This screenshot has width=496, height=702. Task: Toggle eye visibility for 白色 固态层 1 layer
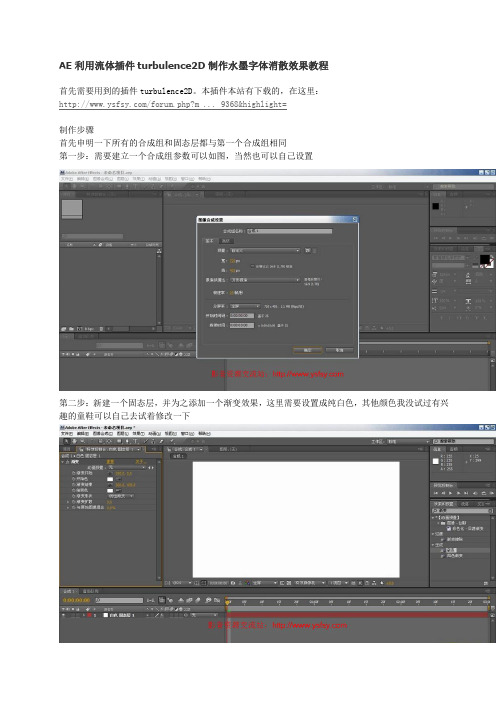[x=63, y=615]
